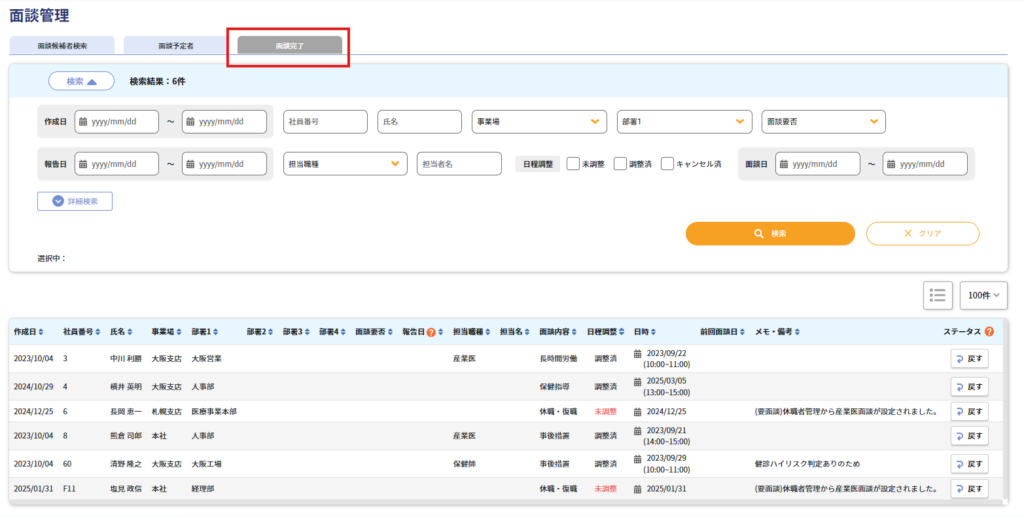Open calendar icon in 作成日 start date
This screenshot has width=1024, height=517.
[x=81, y=122]
